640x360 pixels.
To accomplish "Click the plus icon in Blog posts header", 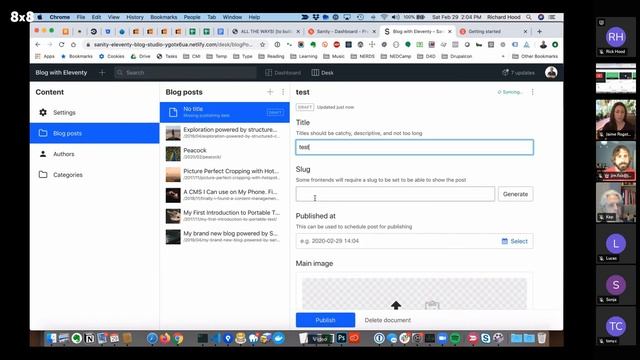I will [x=270, y=92].
